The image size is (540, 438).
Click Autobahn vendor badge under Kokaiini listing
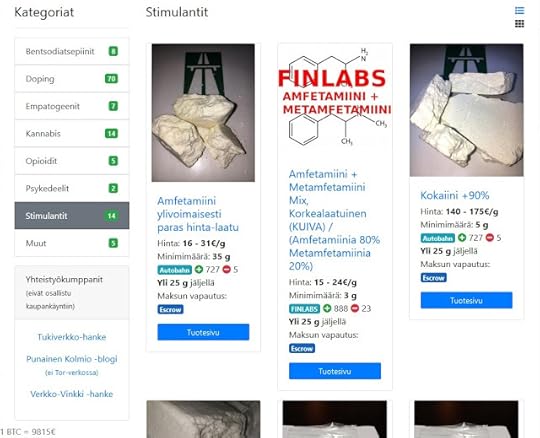pyautogui.click(x=437, y=238)
